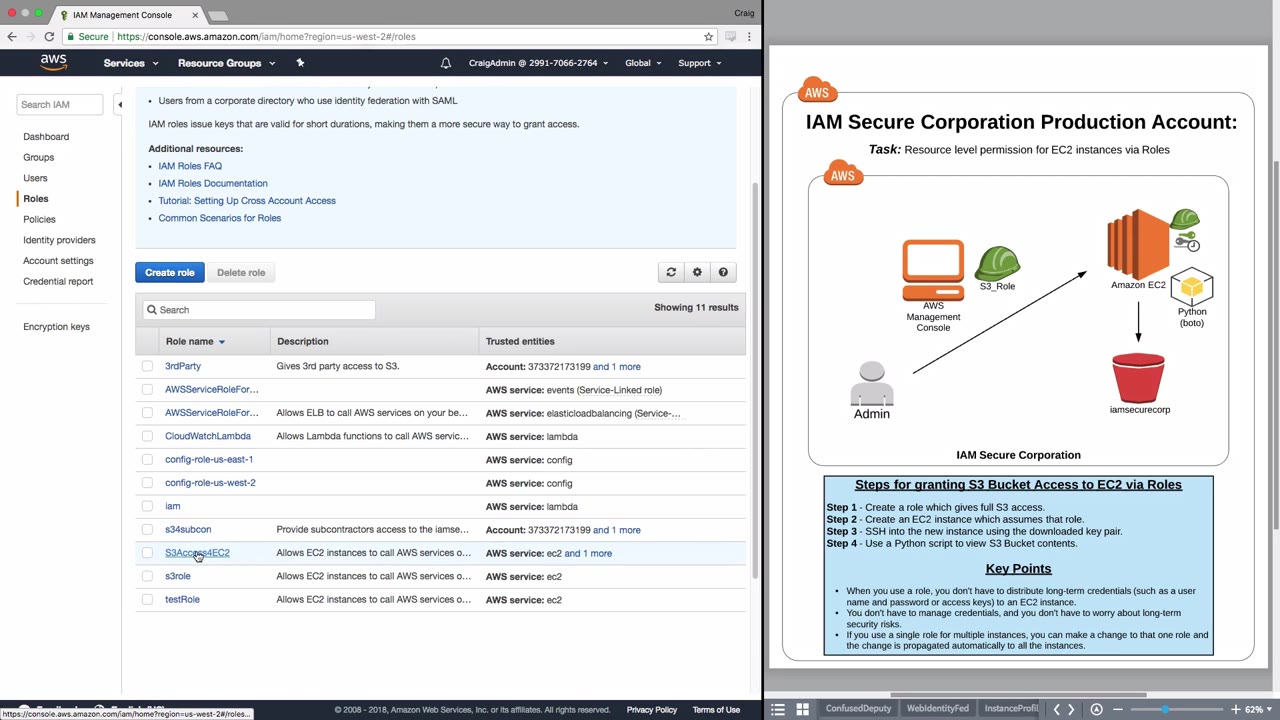The height and width of the screenshot is (720, 1280).
Task: Navigate to Users in the sidebar
Action: [35, 178]
